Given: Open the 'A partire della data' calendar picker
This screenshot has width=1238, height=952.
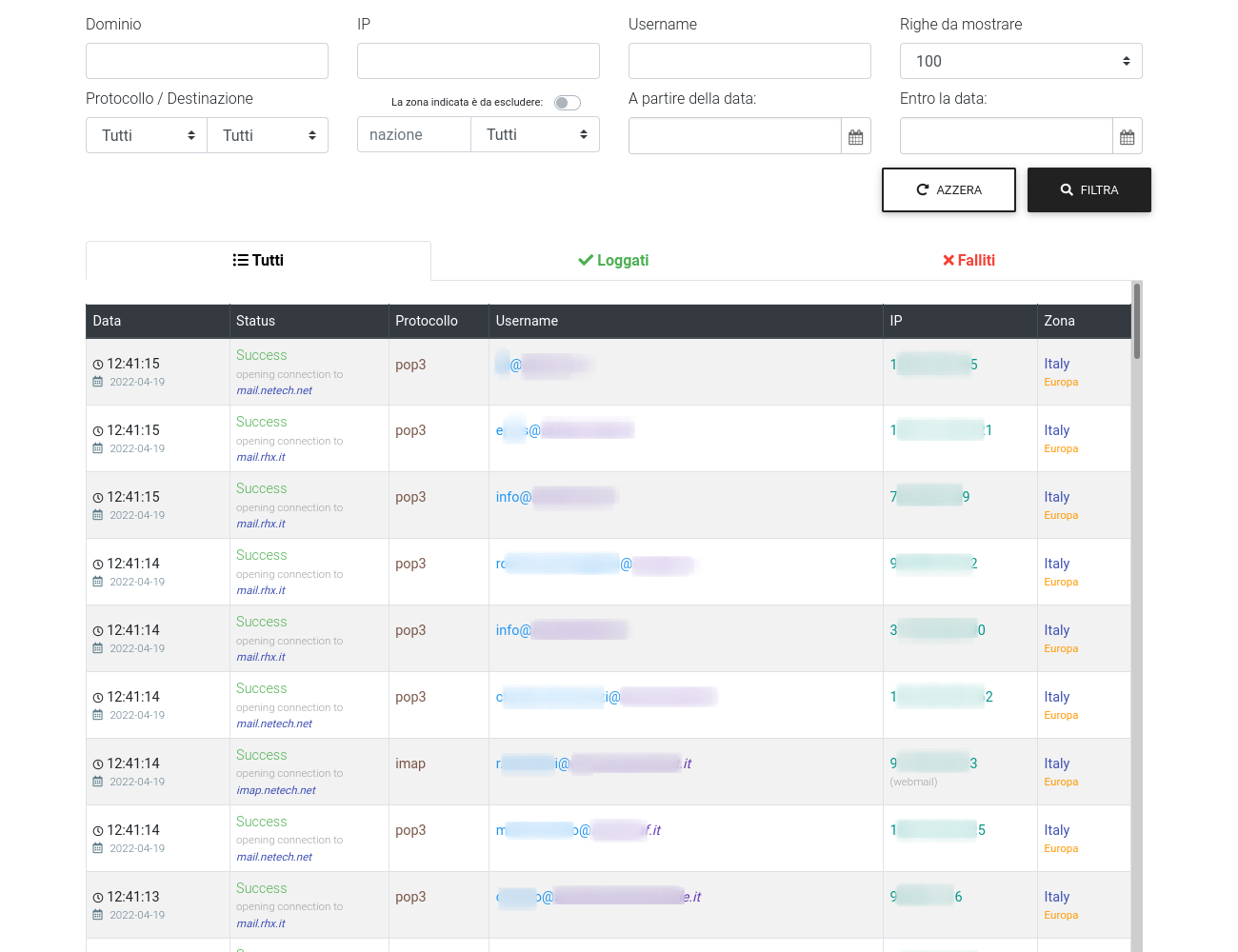Looking at the screenshot, I should pos(856,136).
